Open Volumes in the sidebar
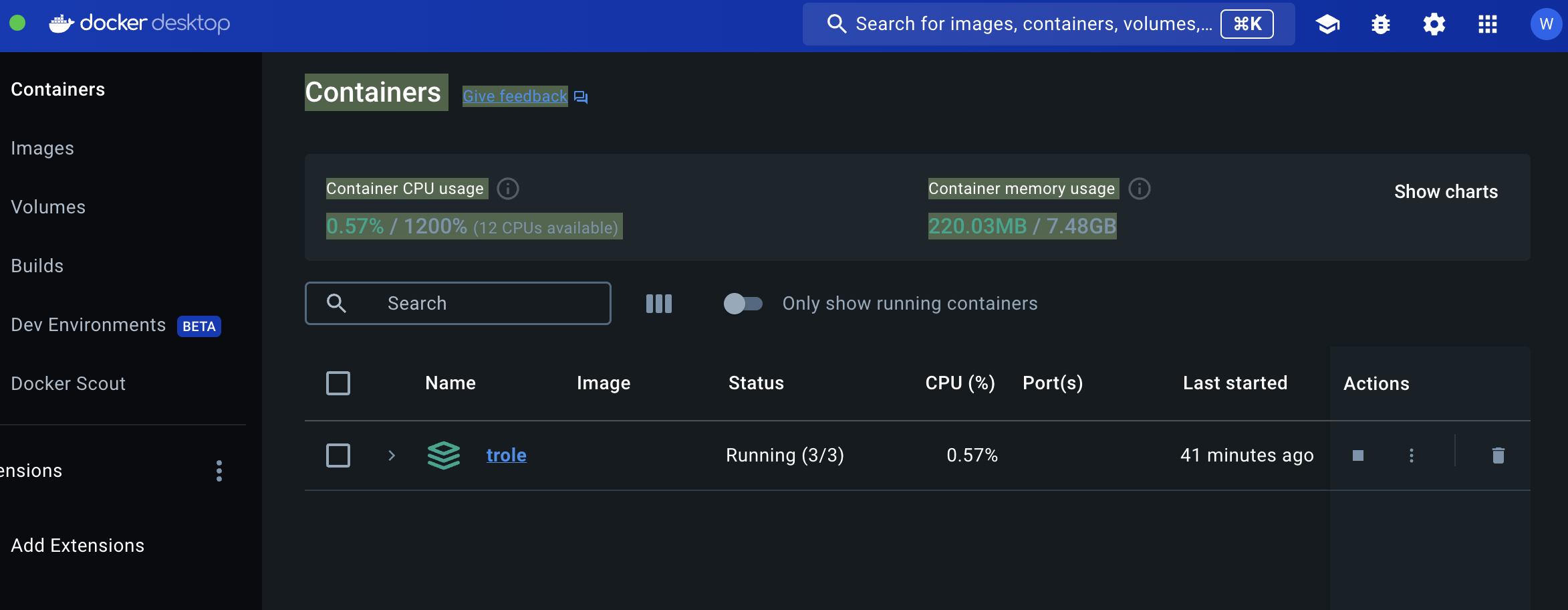The image size is (1568, 610). coord(48,207)
